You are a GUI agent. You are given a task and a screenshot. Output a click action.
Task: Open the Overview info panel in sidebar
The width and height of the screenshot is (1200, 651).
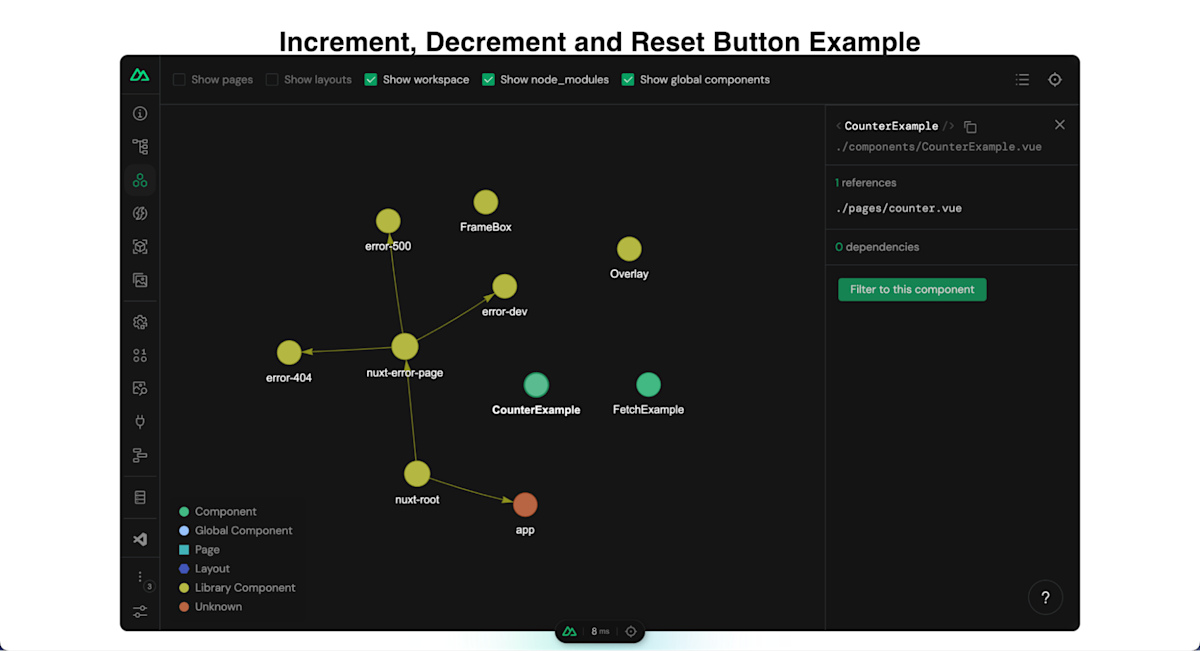pos(140,113)
